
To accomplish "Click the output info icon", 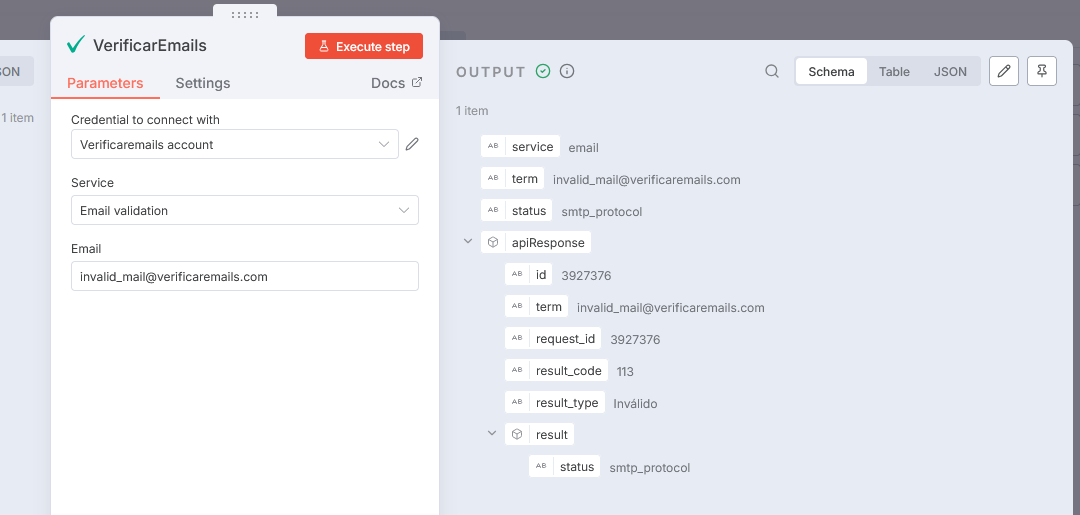I will 567,72.
